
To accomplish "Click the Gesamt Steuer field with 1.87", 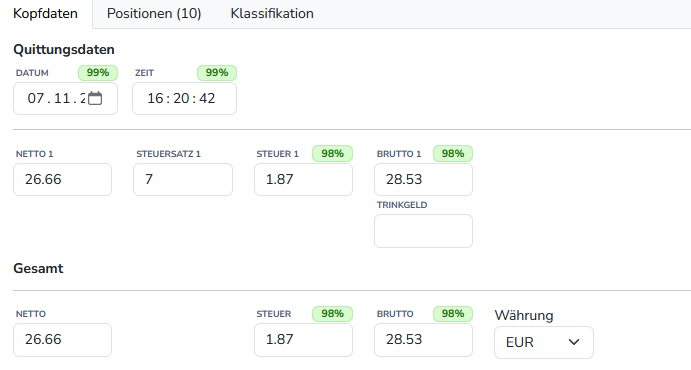I will pos(303,340).
